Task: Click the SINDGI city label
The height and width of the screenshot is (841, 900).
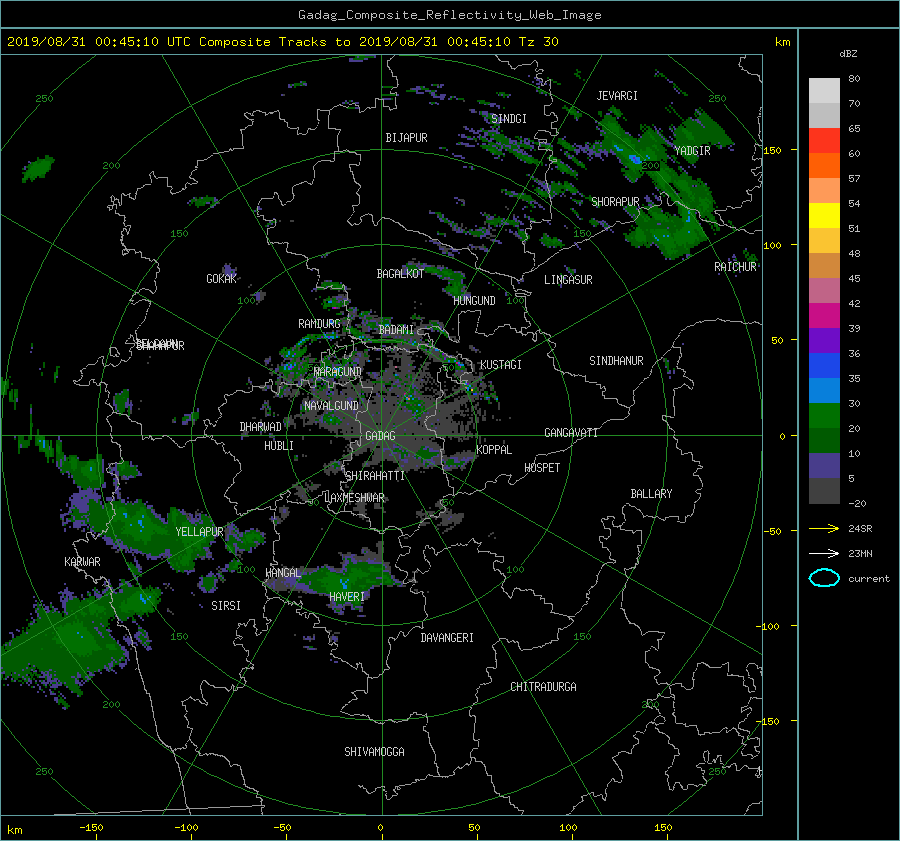Action: coord(509,118)
